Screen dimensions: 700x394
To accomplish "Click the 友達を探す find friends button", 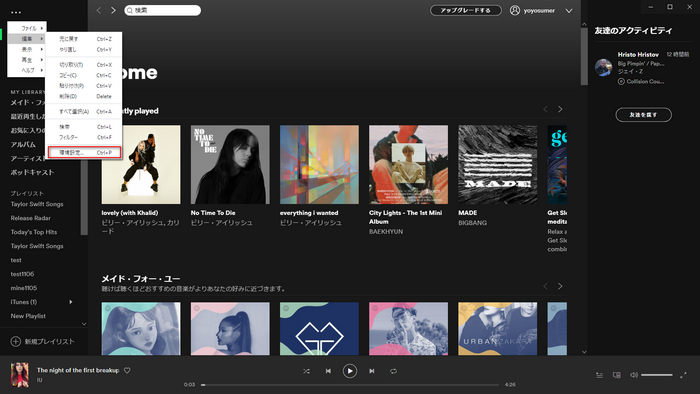I will click(x=643, y=115).
